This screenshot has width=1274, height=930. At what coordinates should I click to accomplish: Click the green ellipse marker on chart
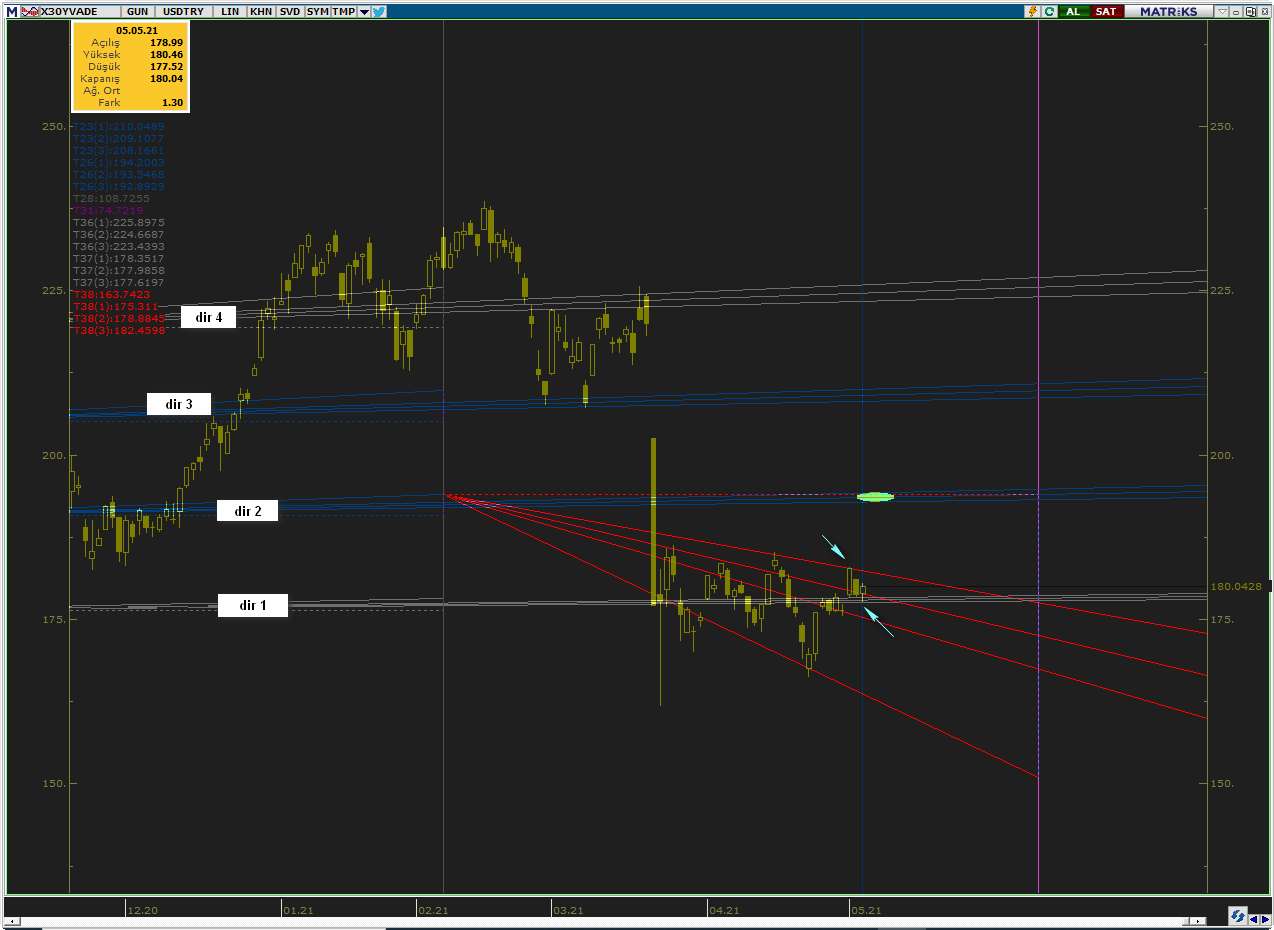click(875, 496)
